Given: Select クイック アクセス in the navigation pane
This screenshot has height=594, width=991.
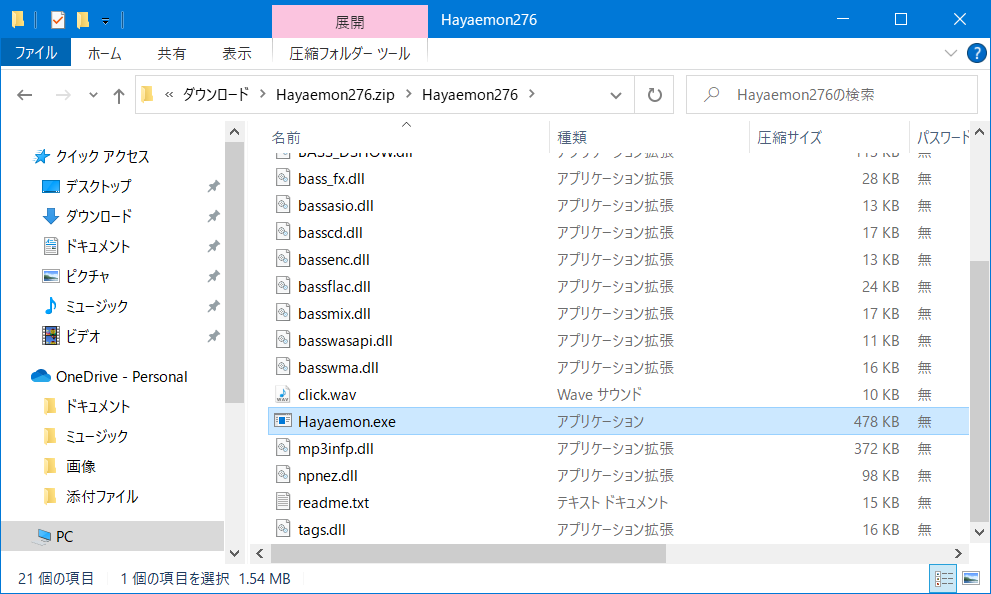Looking at the screenshot, I should [102, 156].
